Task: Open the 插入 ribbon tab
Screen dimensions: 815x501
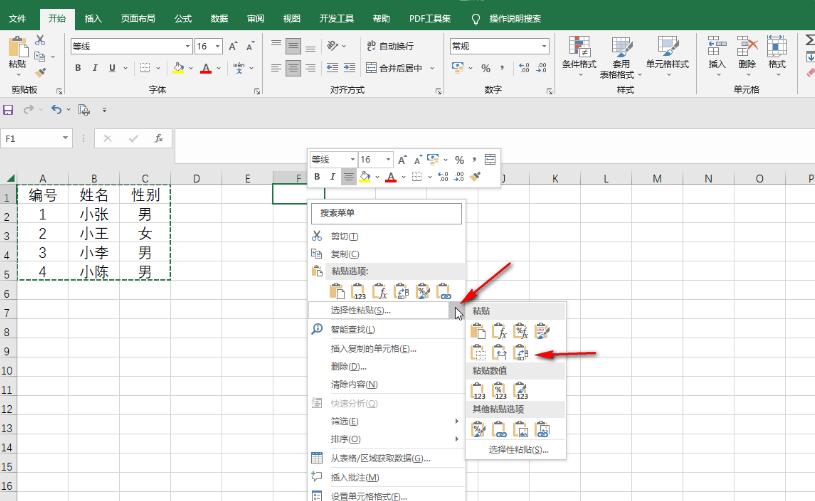Action: (x=93, y=19)
